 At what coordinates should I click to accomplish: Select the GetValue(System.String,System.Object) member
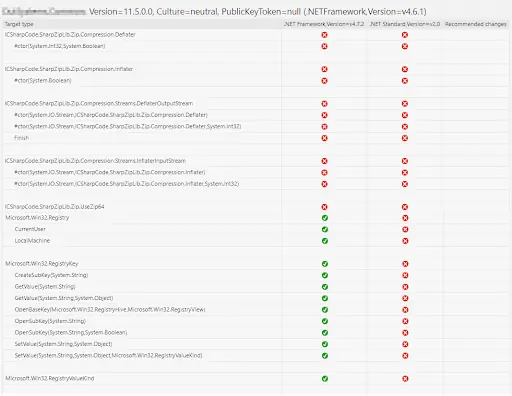(64, 298)
